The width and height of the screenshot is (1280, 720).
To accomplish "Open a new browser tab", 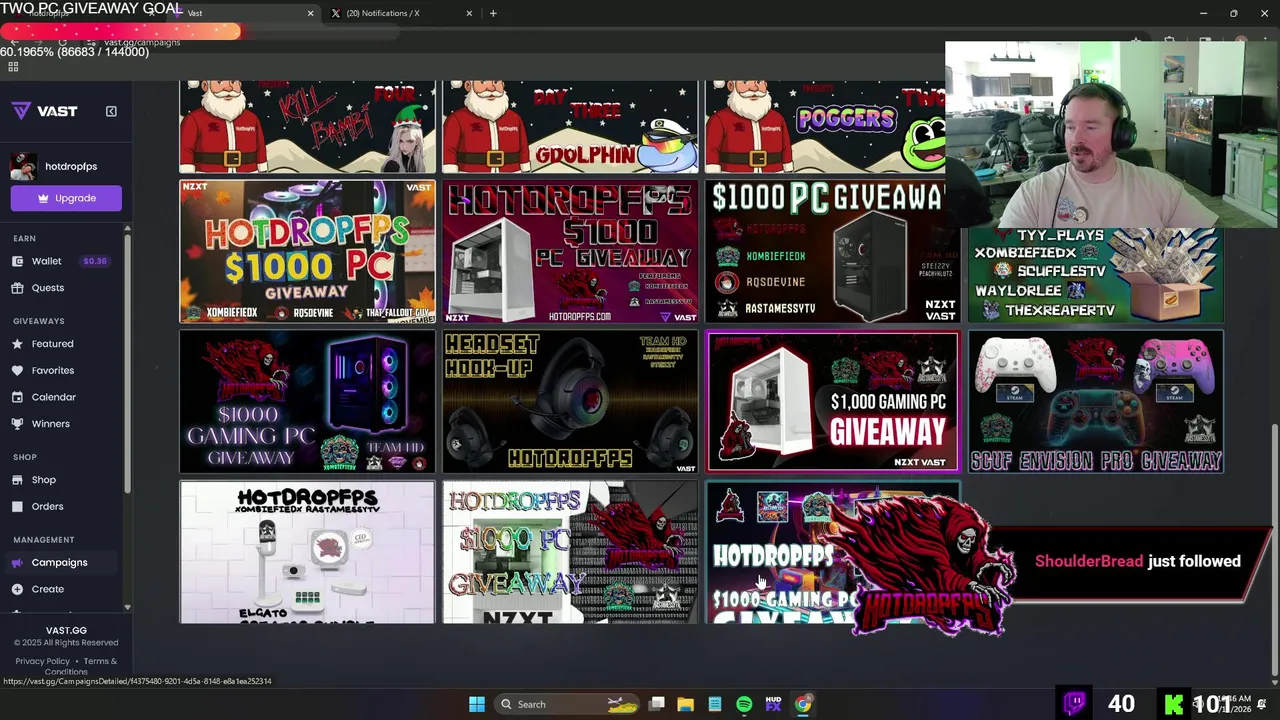I will tap(493, 13).
